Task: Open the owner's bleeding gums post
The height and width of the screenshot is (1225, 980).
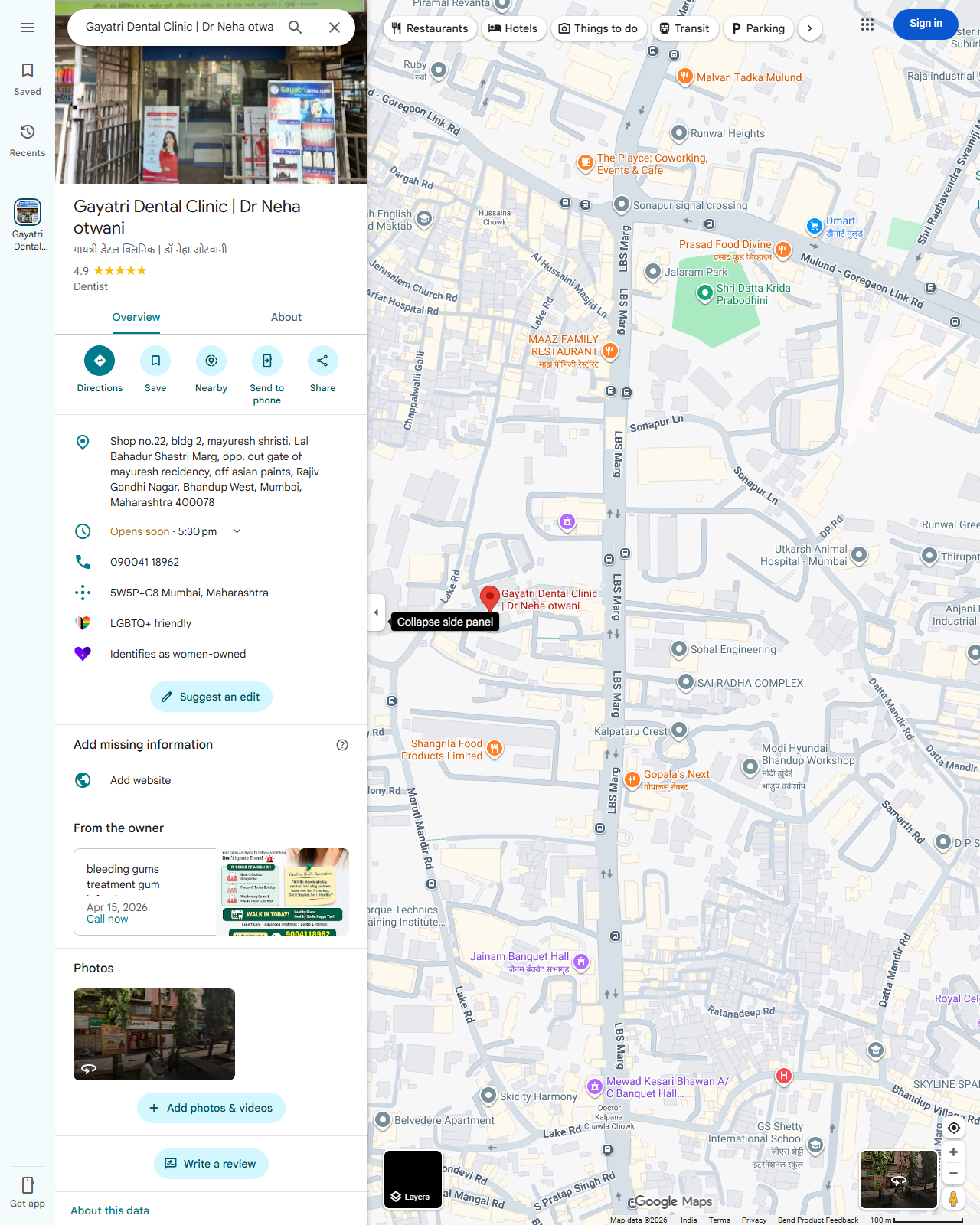Action: (x=211, y=892)
